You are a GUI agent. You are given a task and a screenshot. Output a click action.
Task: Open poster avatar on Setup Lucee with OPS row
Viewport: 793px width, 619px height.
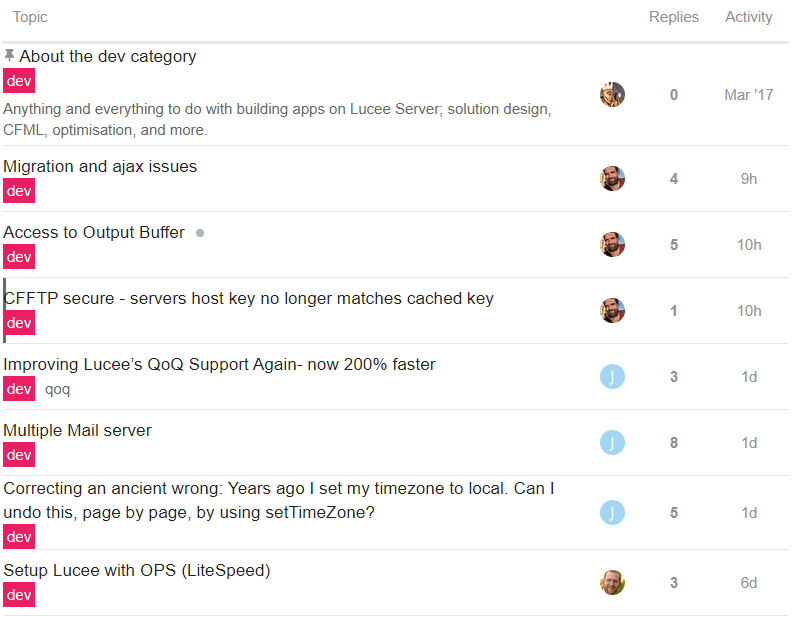click(x=612, y=583)
